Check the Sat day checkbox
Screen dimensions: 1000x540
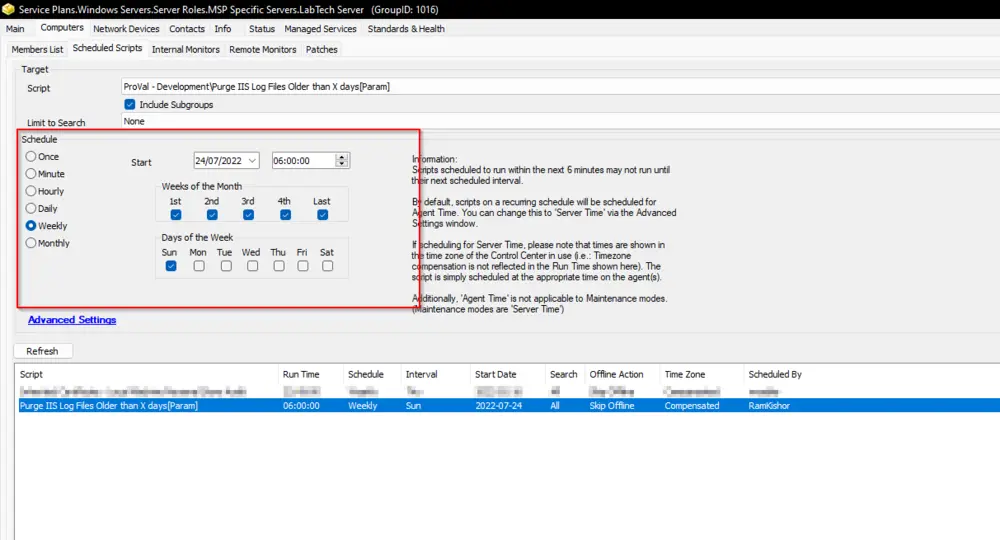tap(328, 266)
